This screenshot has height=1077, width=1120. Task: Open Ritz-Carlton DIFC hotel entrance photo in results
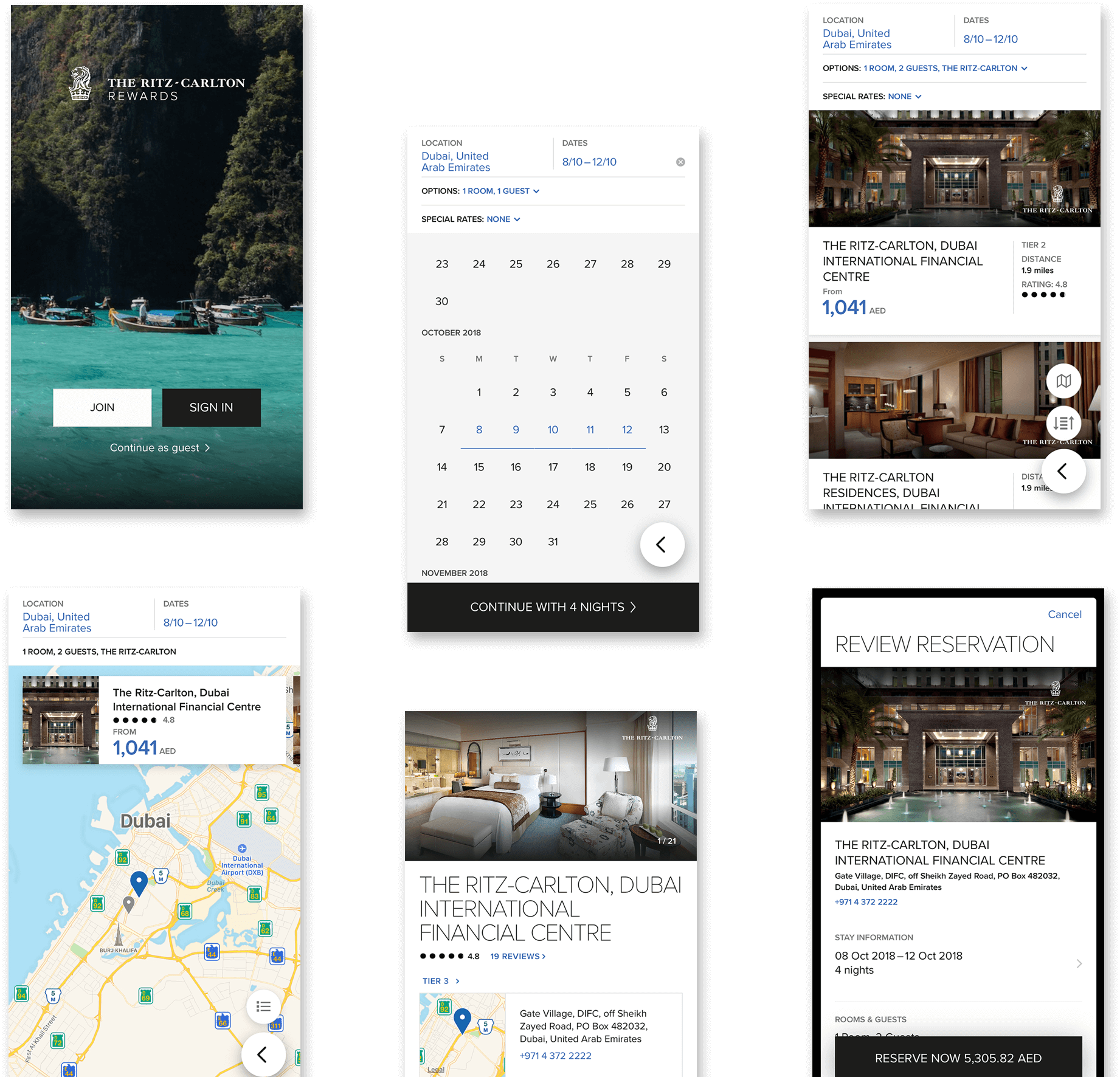tap(955, 168)
